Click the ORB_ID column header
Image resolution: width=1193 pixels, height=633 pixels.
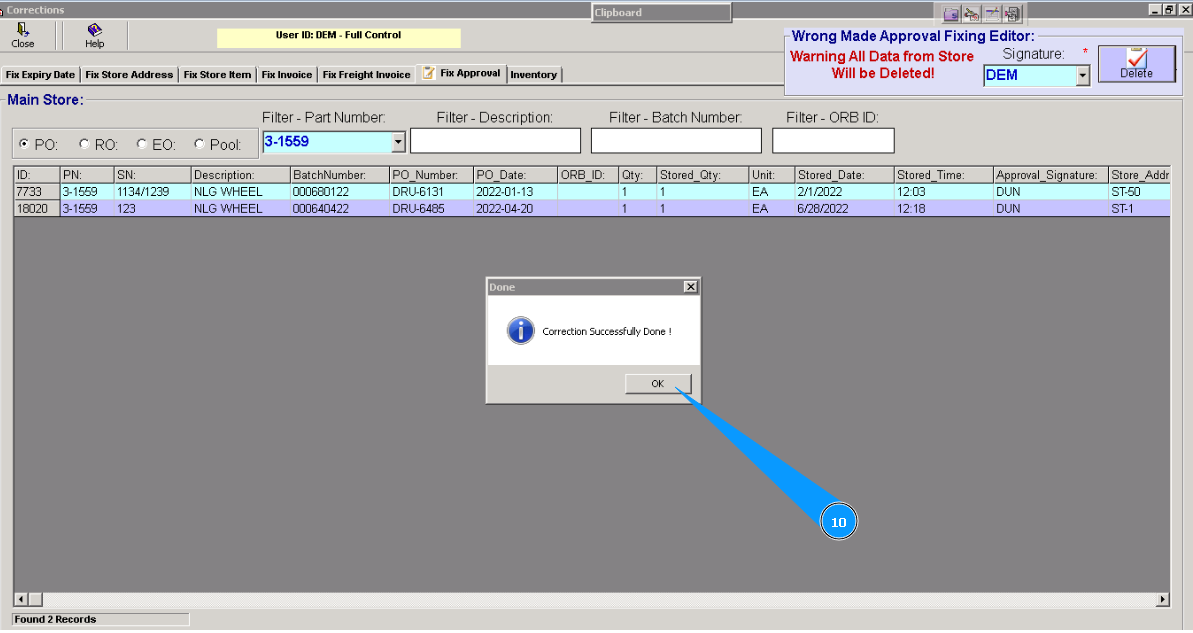click(x=587, y=175)
